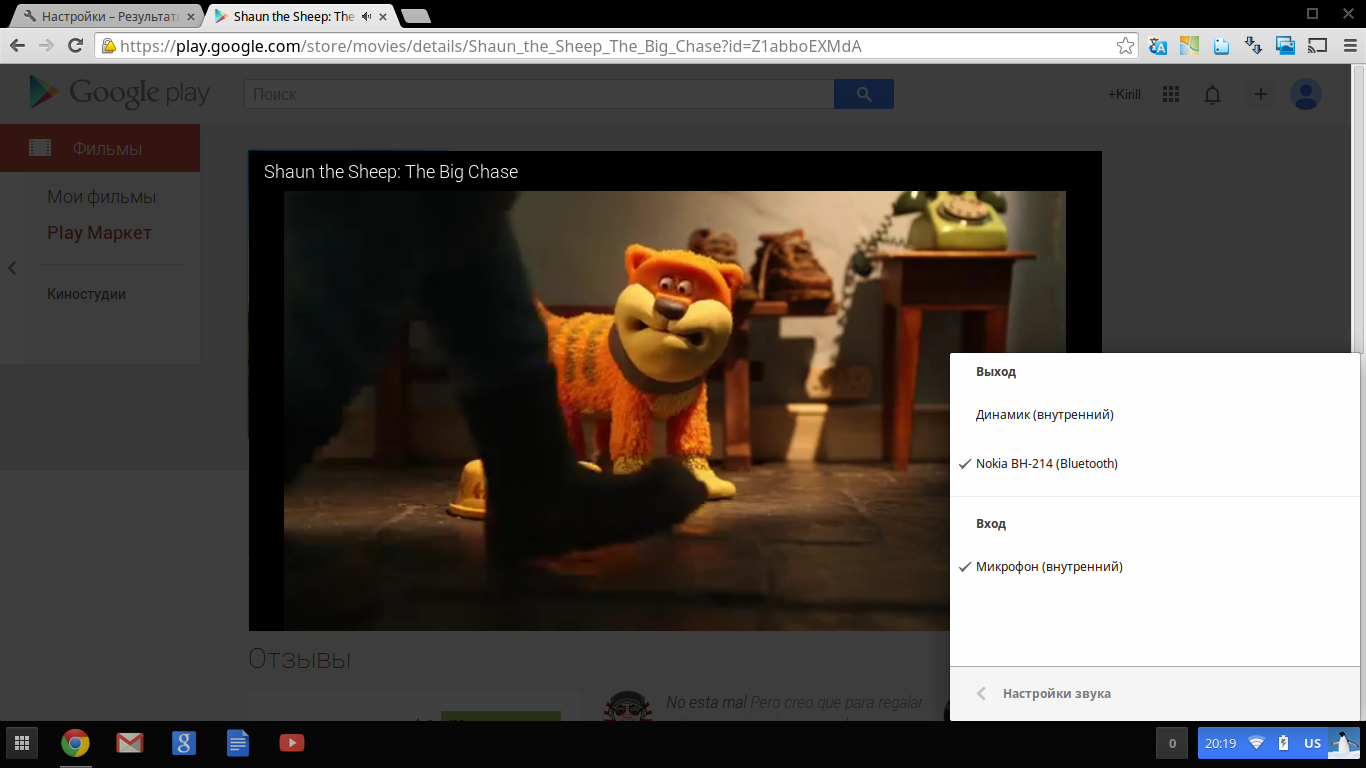Click the Киностудии link
The height and width of the screenshot is (768, 1366).
tap(86, 294)
